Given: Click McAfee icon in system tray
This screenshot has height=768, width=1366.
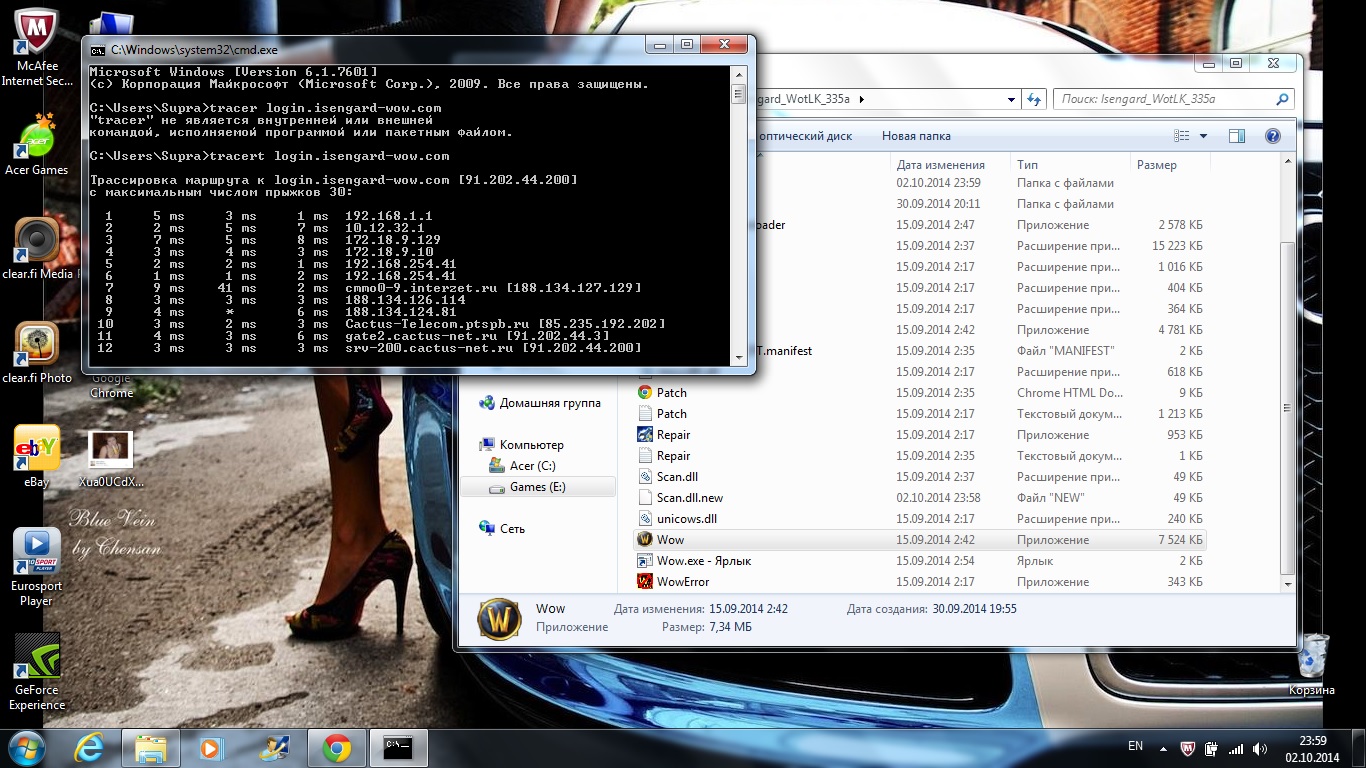Looking at the screenshot, I should 1188,748.
